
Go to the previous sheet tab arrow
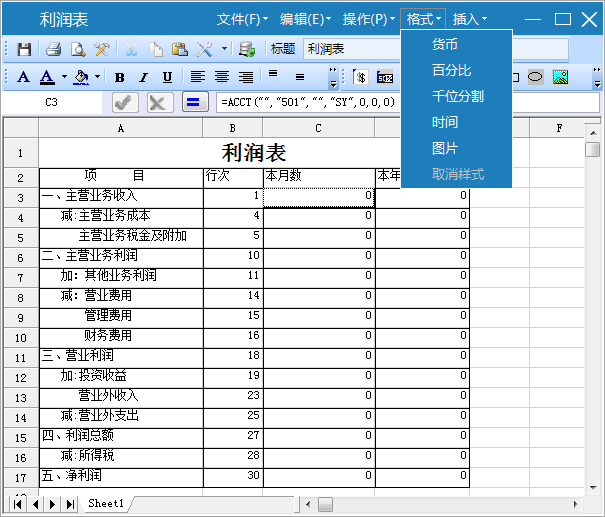point(35,504)
